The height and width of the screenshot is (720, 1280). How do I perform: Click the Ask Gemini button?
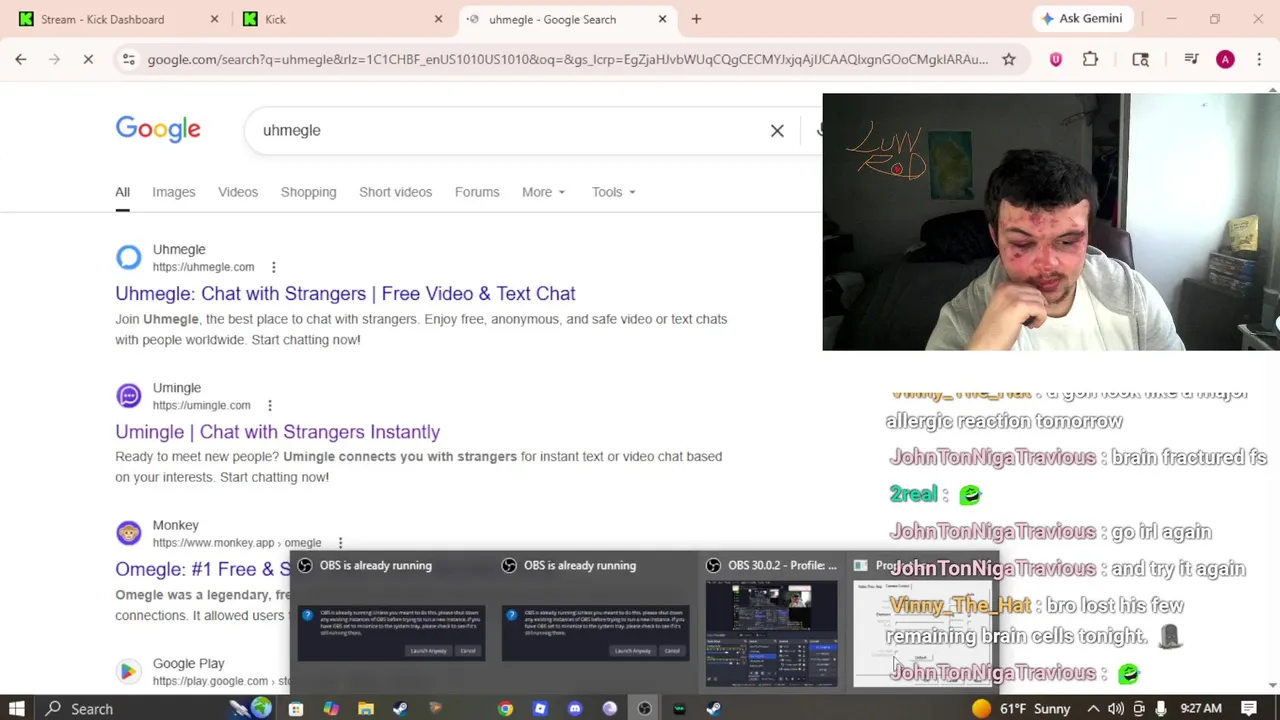coord(1082,19)
